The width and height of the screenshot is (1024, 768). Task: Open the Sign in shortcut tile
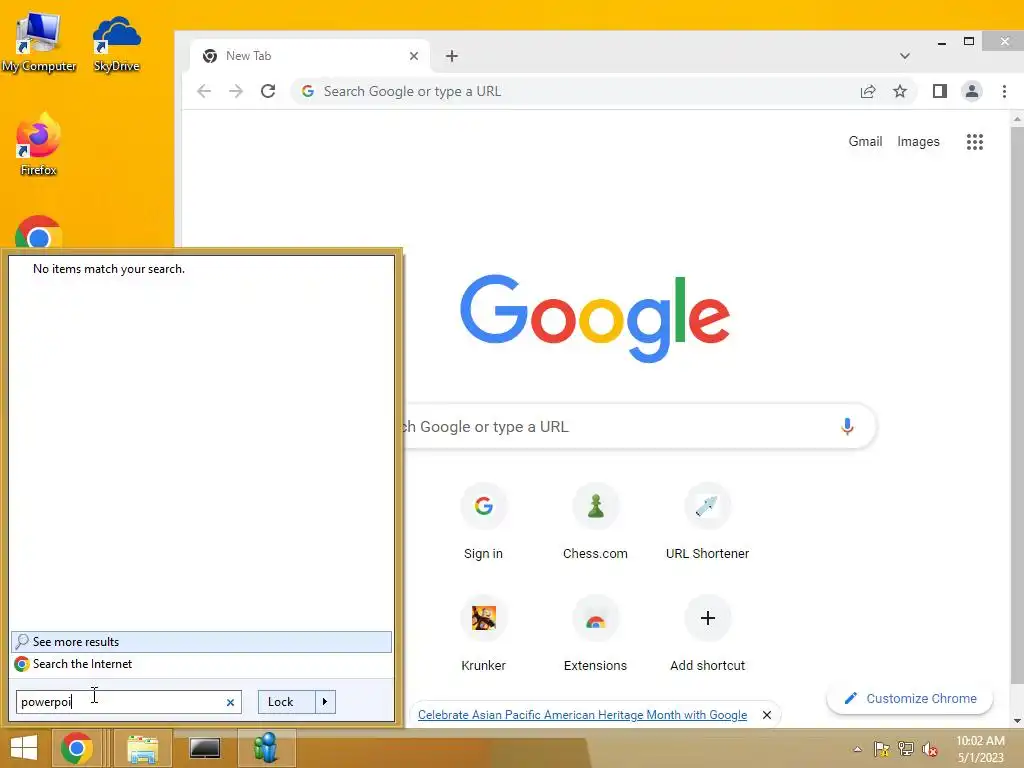click(483, 522)
